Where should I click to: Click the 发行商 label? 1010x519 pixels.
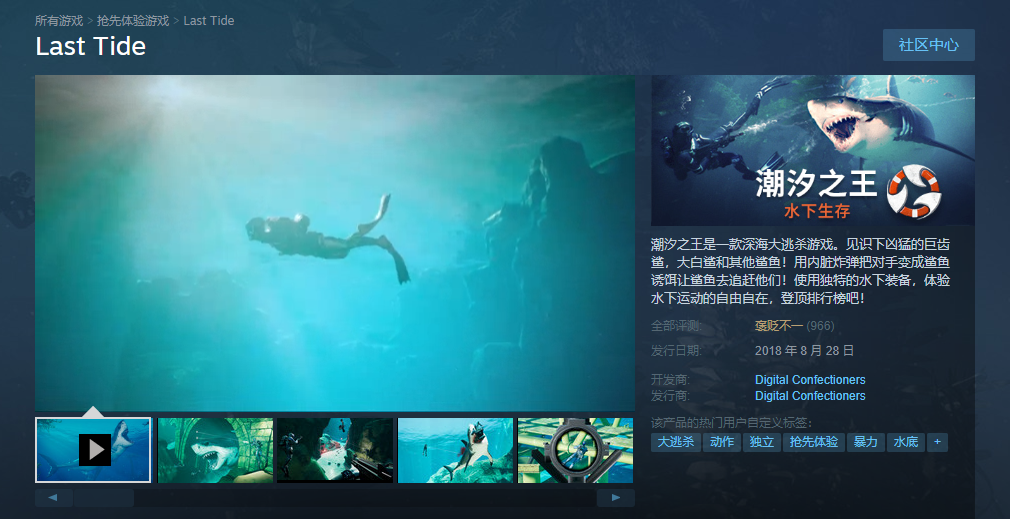coord(671,395)
